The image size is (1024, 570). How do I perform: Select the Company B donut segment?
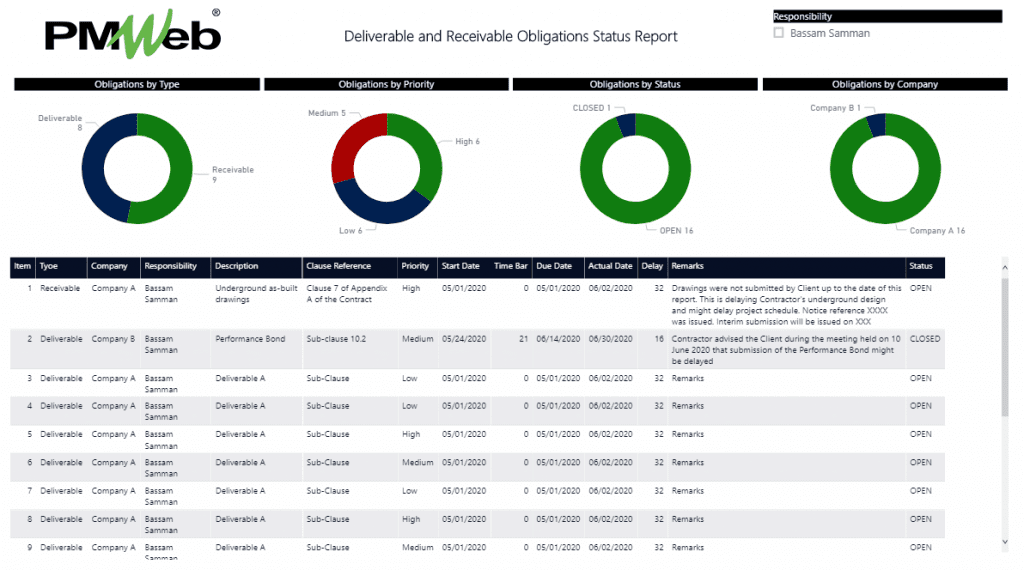[876, 124]
